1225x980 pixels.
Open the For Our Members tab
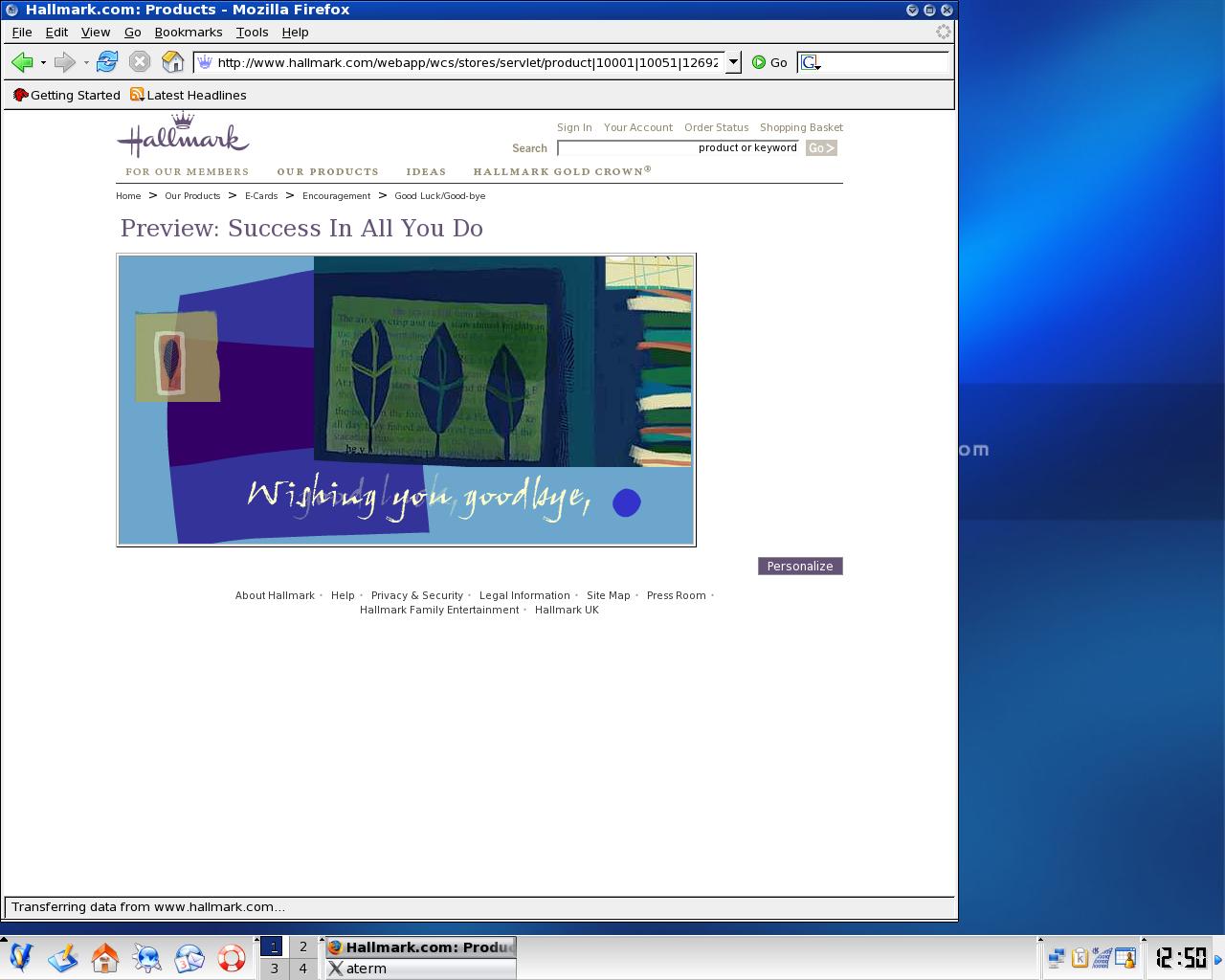[x=188, y=172]
